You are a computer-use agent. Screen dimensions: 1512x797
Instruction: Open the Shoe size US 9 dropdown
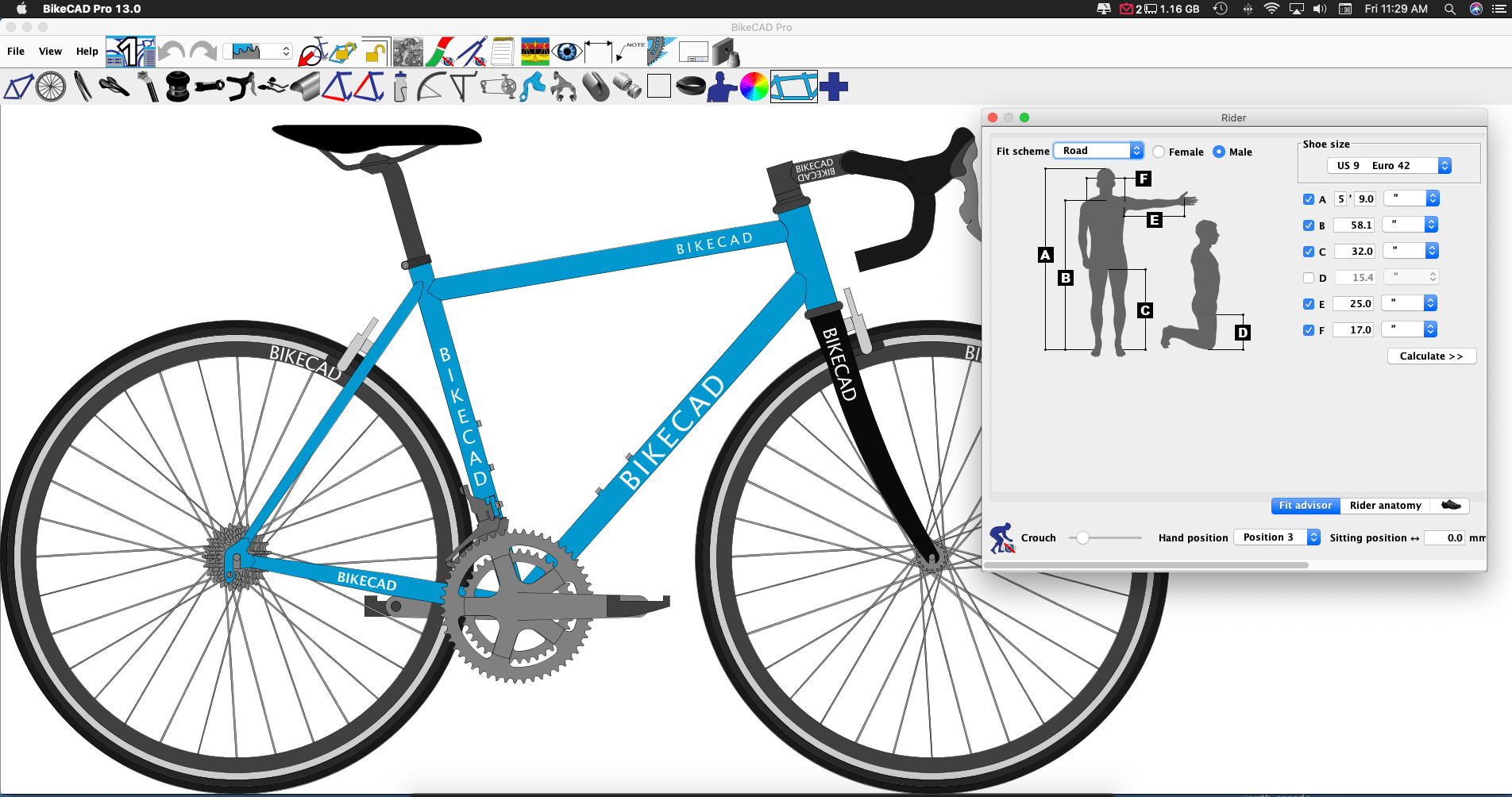pyautogui.click(x=1390, y=165)
